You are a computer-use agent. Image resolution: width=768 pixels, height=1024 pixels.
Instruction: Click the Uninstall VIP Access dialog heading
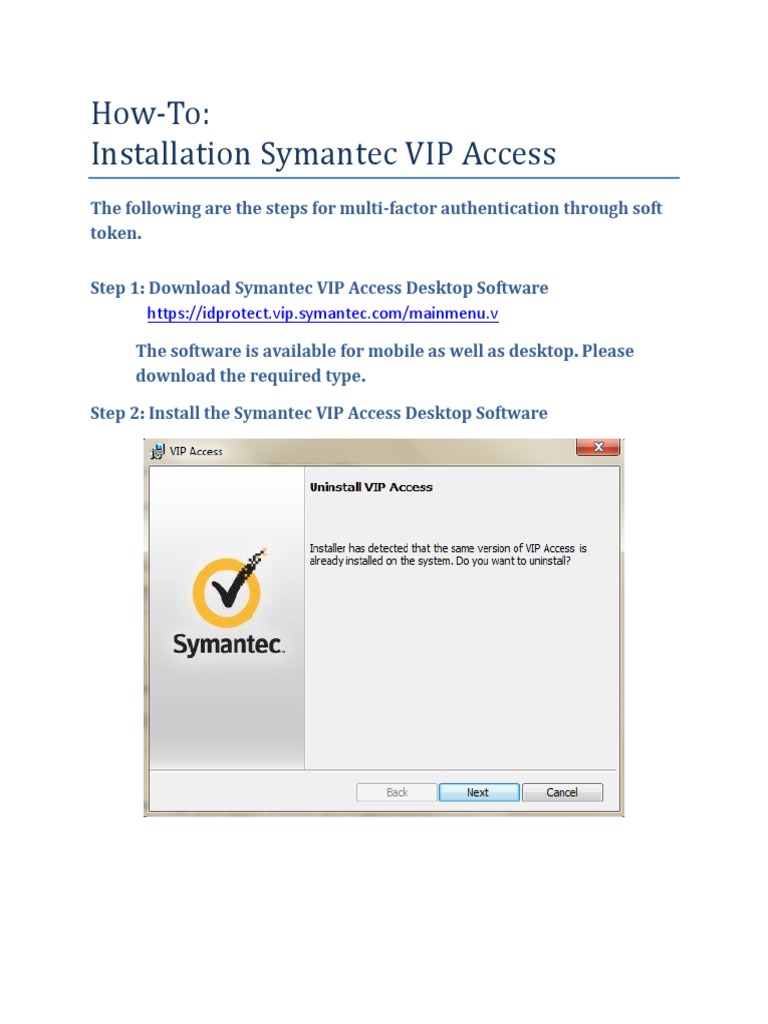click(371, 487)
